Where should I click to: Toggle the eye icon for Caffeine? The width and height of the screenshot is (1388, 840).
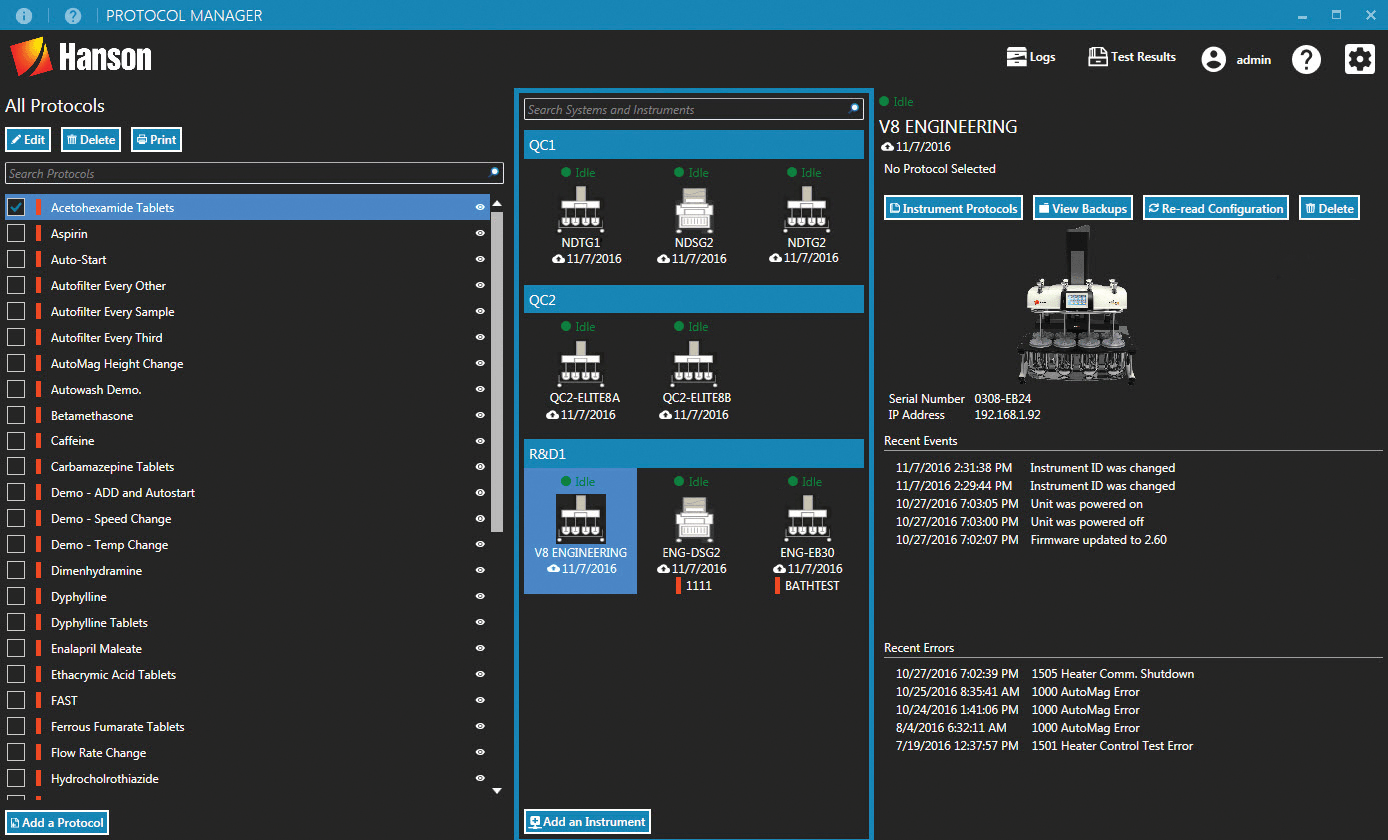coord(480,440)
